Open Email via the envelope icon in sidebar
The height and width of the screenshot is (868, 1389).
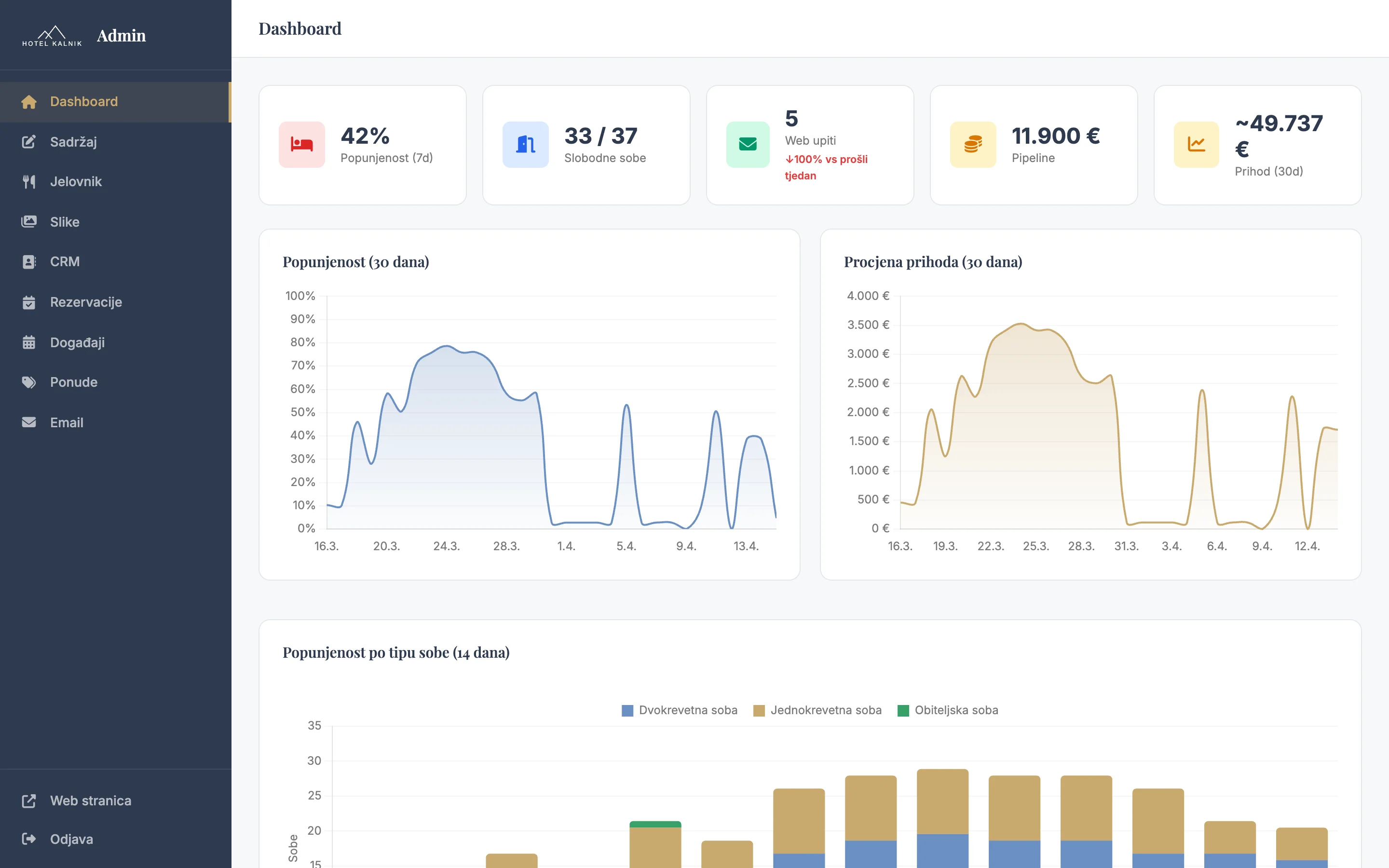[x=29, y=422]
